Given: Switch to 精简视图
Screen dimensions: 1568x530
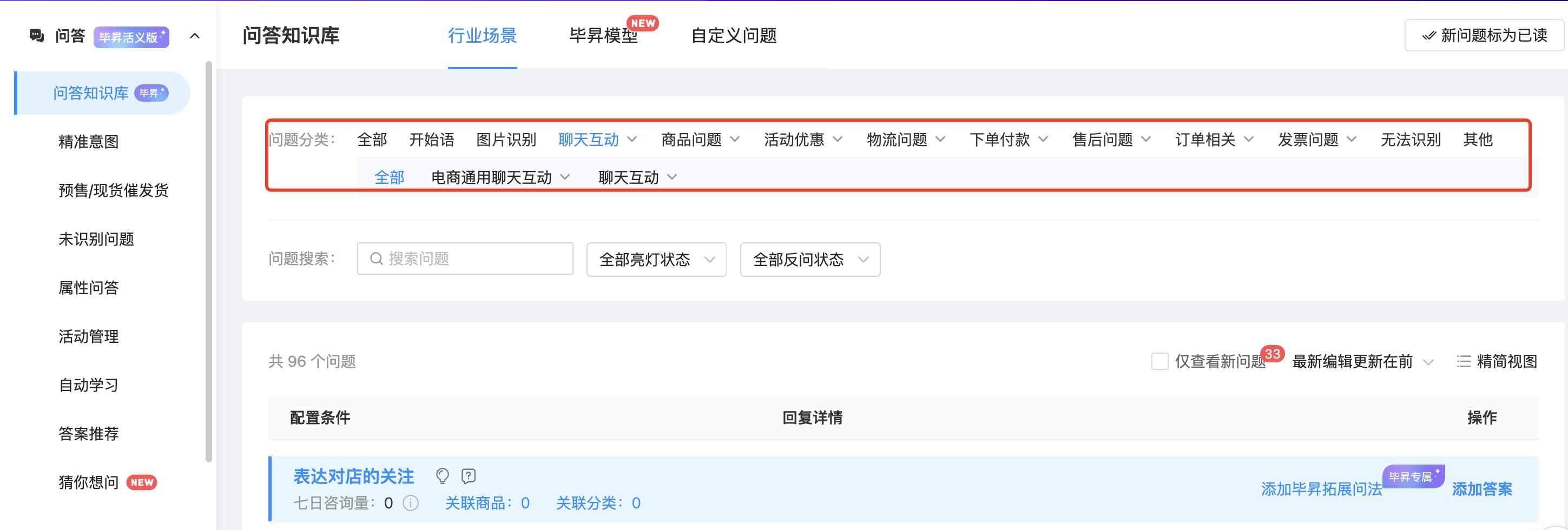Looking at the screenshot, I should point(1497,361).
